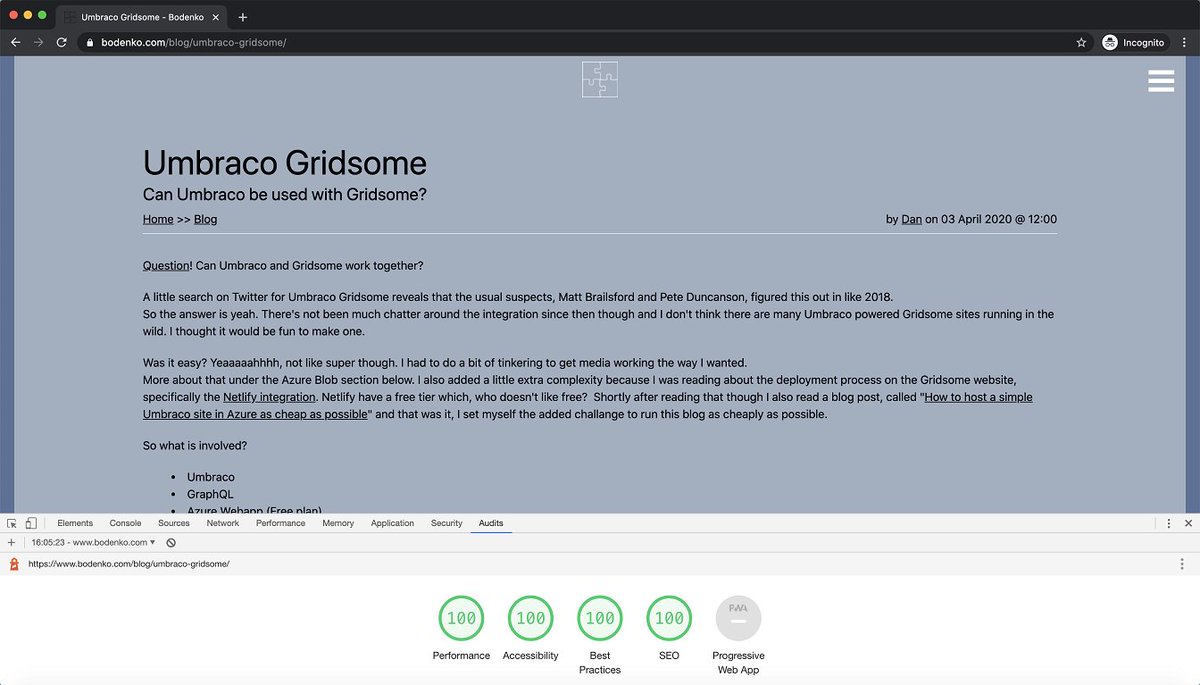View Progressive Web App badge
The height and width of the screenshot is (685, 1200).
tap(738, 618)
